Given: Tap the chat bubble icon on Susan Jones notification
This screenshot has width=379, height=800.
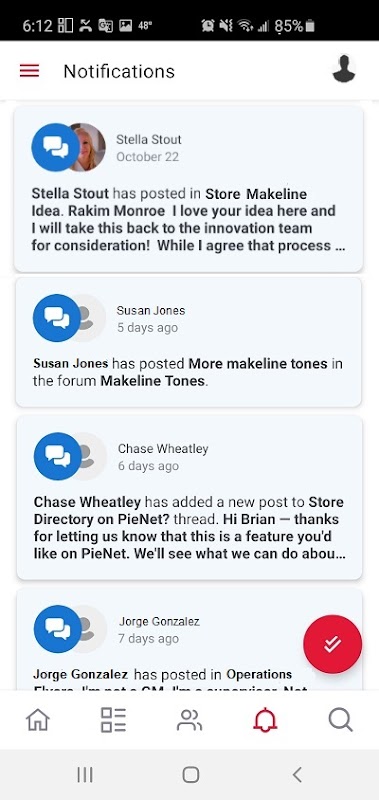Looking at the screenshot, I should (56, 318).
